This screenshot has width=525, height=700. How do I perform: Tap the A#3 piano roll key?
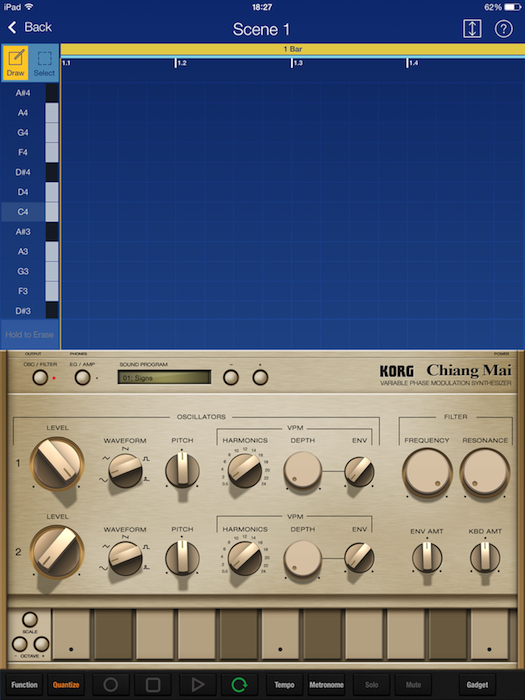29,232
